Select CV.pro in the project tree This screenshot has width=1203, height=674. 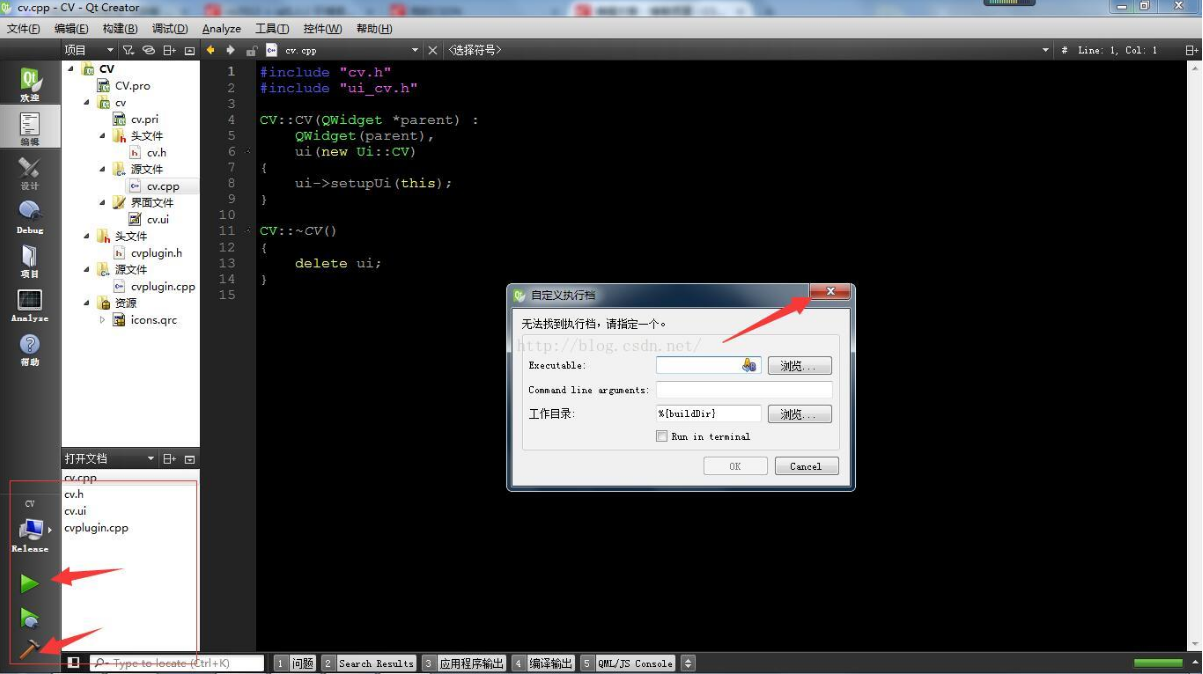pyautogui.click(x=132, y=86)
